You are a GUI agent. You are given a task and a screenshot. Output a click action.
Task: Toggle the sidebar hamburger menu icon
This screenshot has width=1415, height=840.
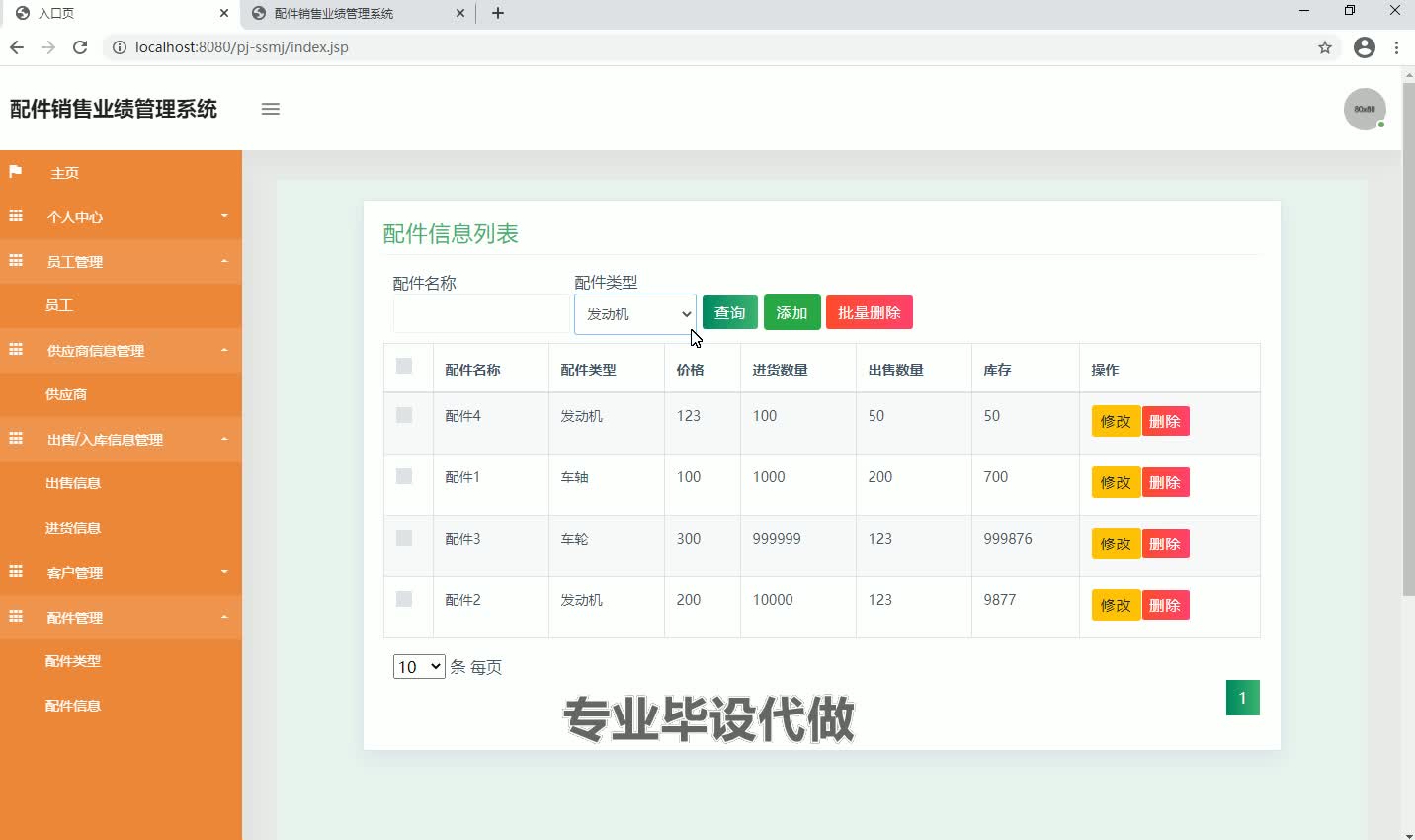point(270,109)
